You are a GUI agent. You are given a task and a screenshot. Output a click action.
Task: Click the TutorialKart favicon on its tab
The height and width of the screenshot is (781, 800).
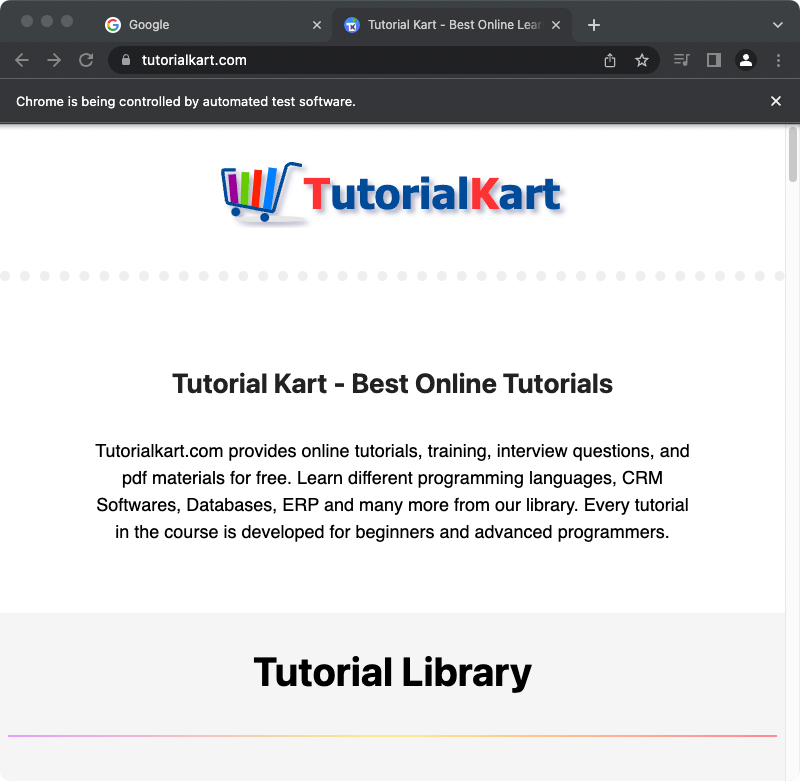point(352,24)
